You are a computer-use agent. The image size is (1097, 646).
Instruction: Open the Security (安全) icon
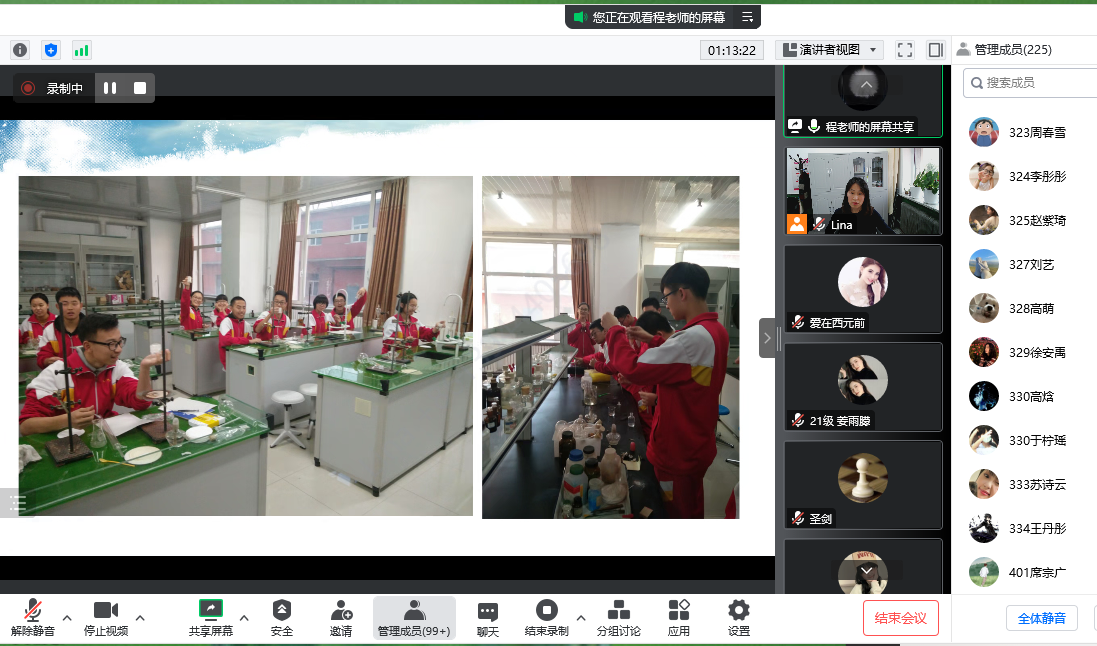click(x=282, y=617)
